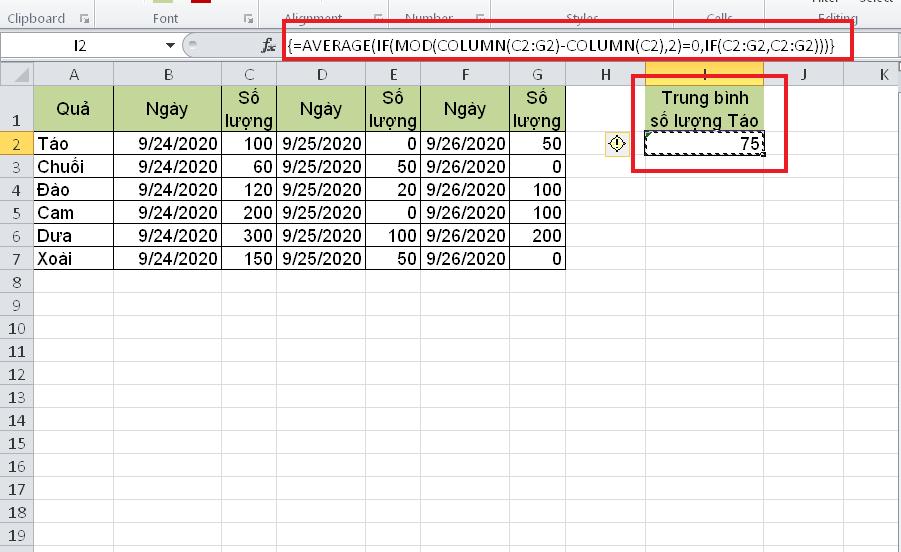
Task: Click 'Trung bình số lượng Táo' header cell
Action: coord(704,109)
